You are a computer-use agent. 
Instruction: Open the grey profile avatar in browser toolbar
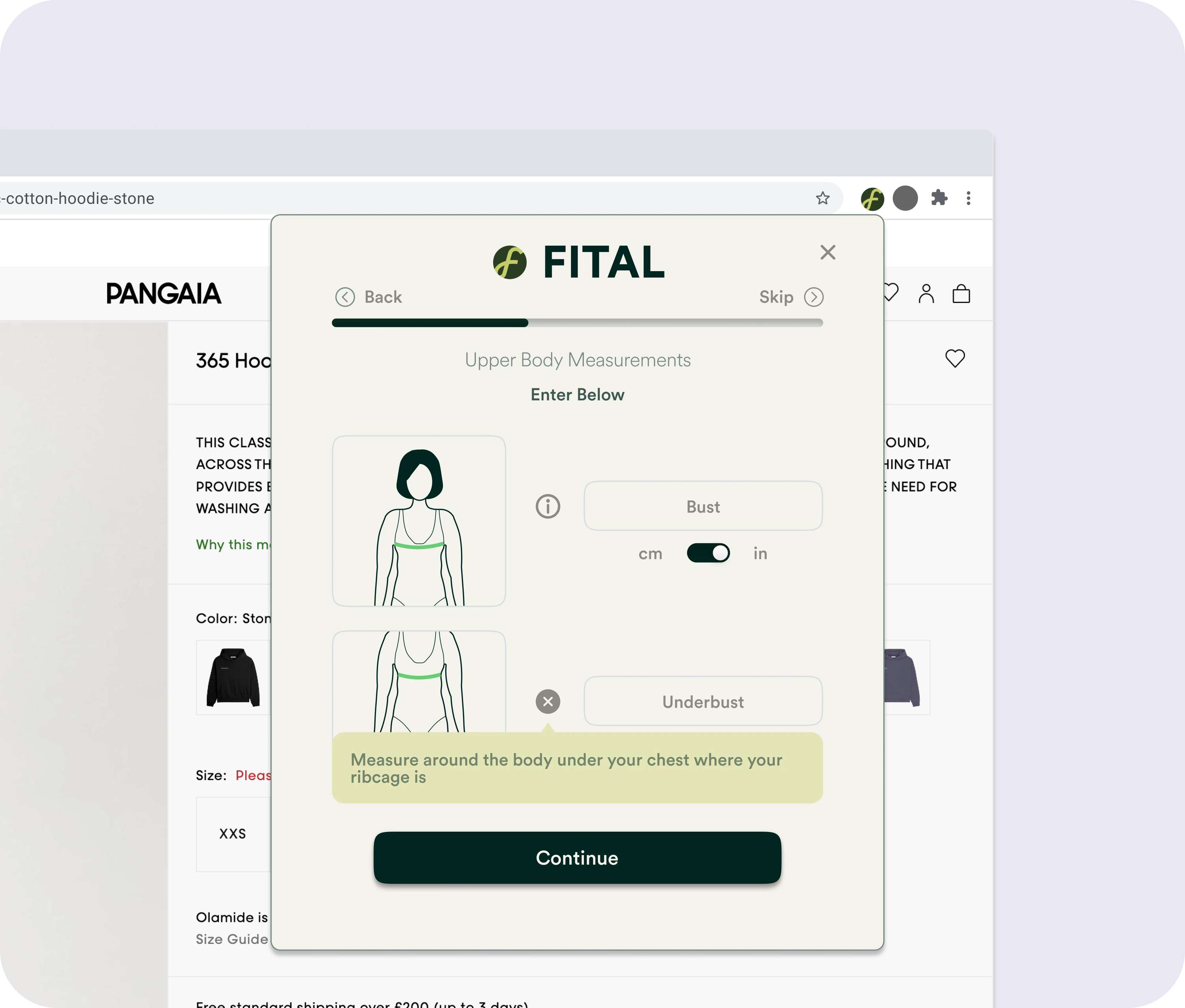905,198
